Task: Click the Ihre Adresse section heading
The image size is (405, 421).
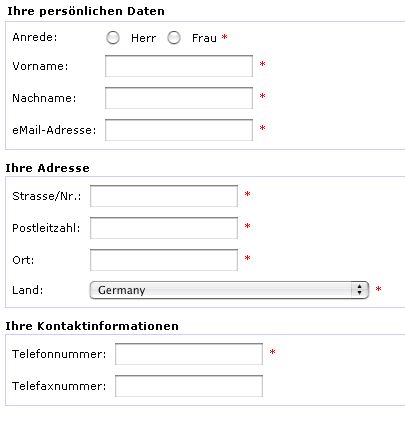Action: (48, 168)
